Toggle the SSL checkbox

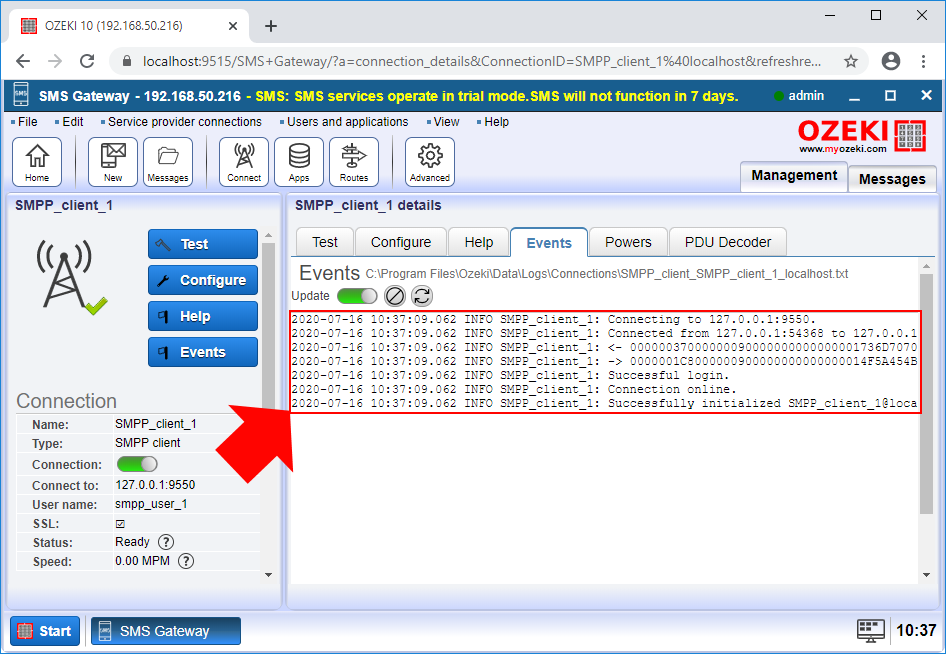click(x=120, y=524)
